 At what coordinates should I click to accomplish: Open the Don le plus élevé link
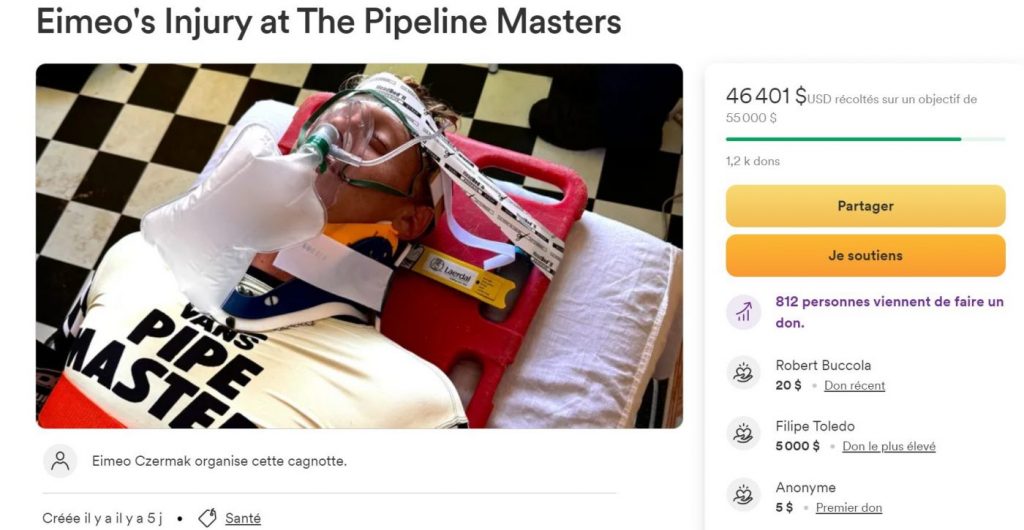[x=889, y=446]
